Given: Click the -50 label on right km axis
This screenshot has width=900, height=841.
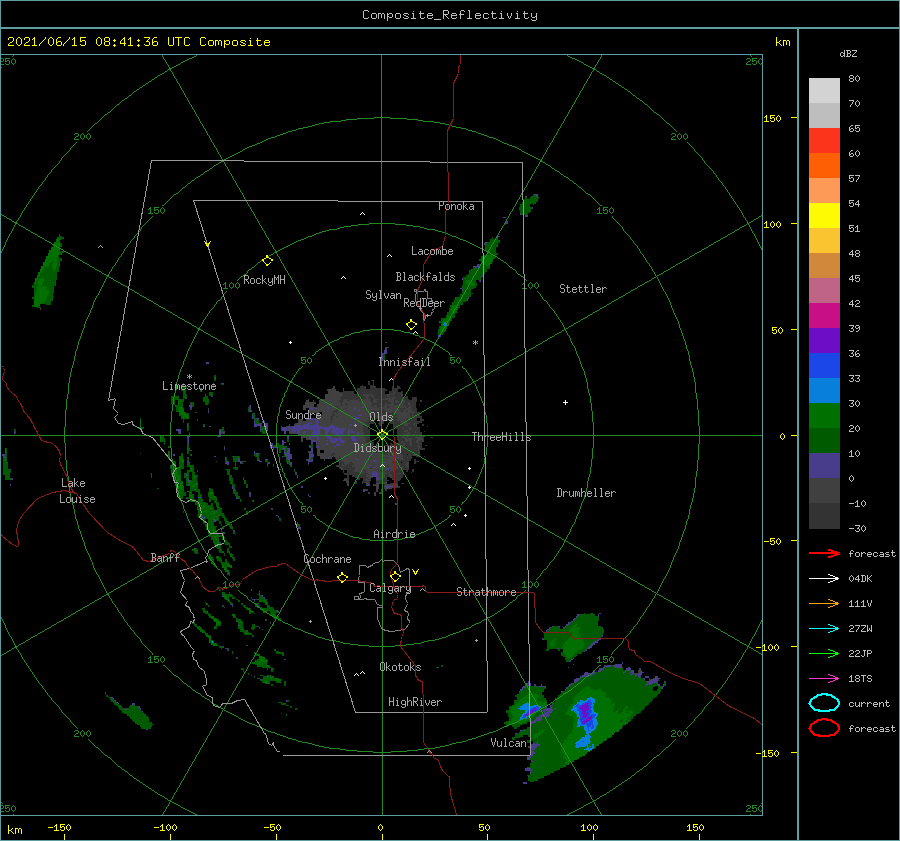Looking at the screenshot, I should 773,541.
